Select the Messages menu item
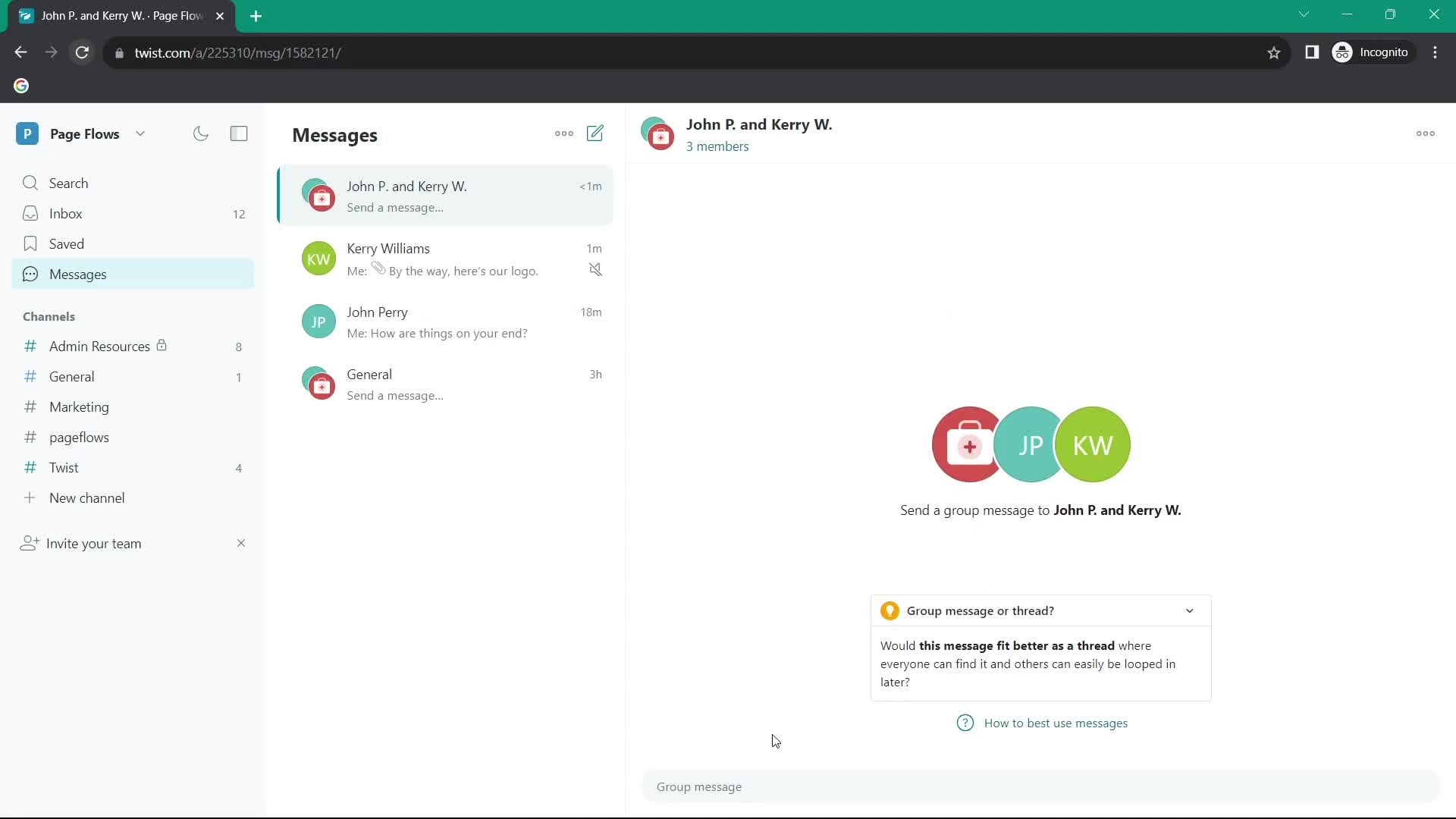This screenshot has width=1456, height=819. click(x=78, y=273)
